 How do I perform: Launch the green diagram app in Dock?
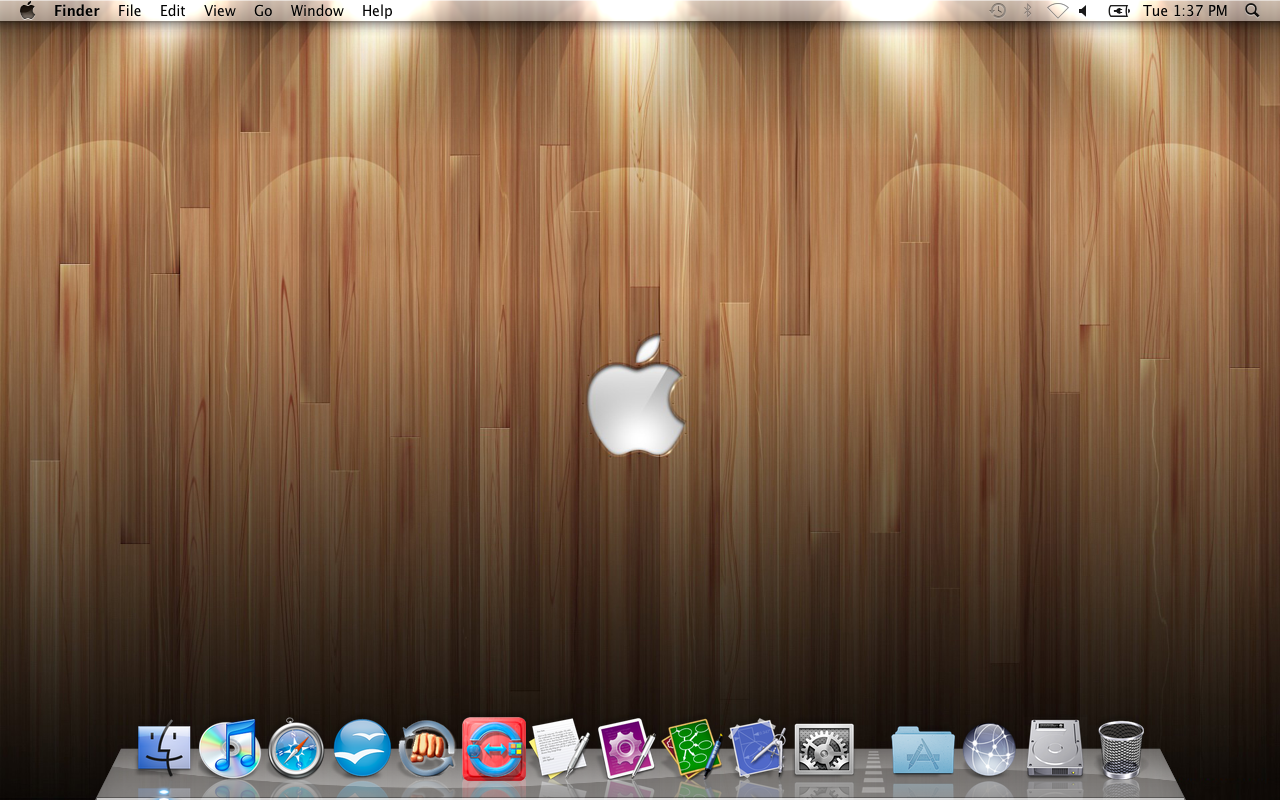tap(692, 749)
